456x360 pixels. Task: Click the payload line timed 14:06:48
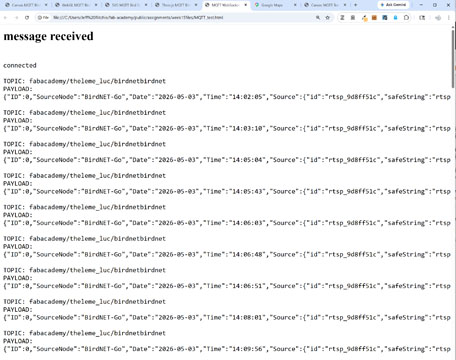click(227, 254)
